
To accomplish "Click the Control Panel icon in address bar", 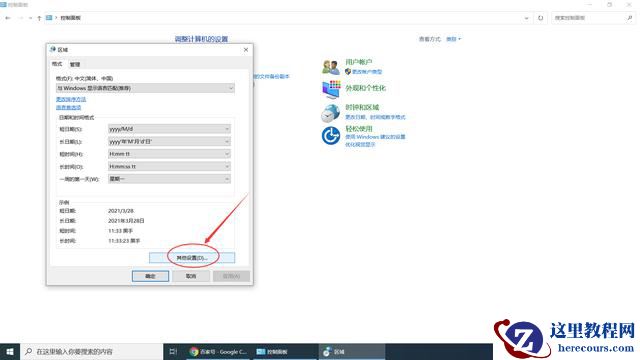I will click(x=49, y=18).
